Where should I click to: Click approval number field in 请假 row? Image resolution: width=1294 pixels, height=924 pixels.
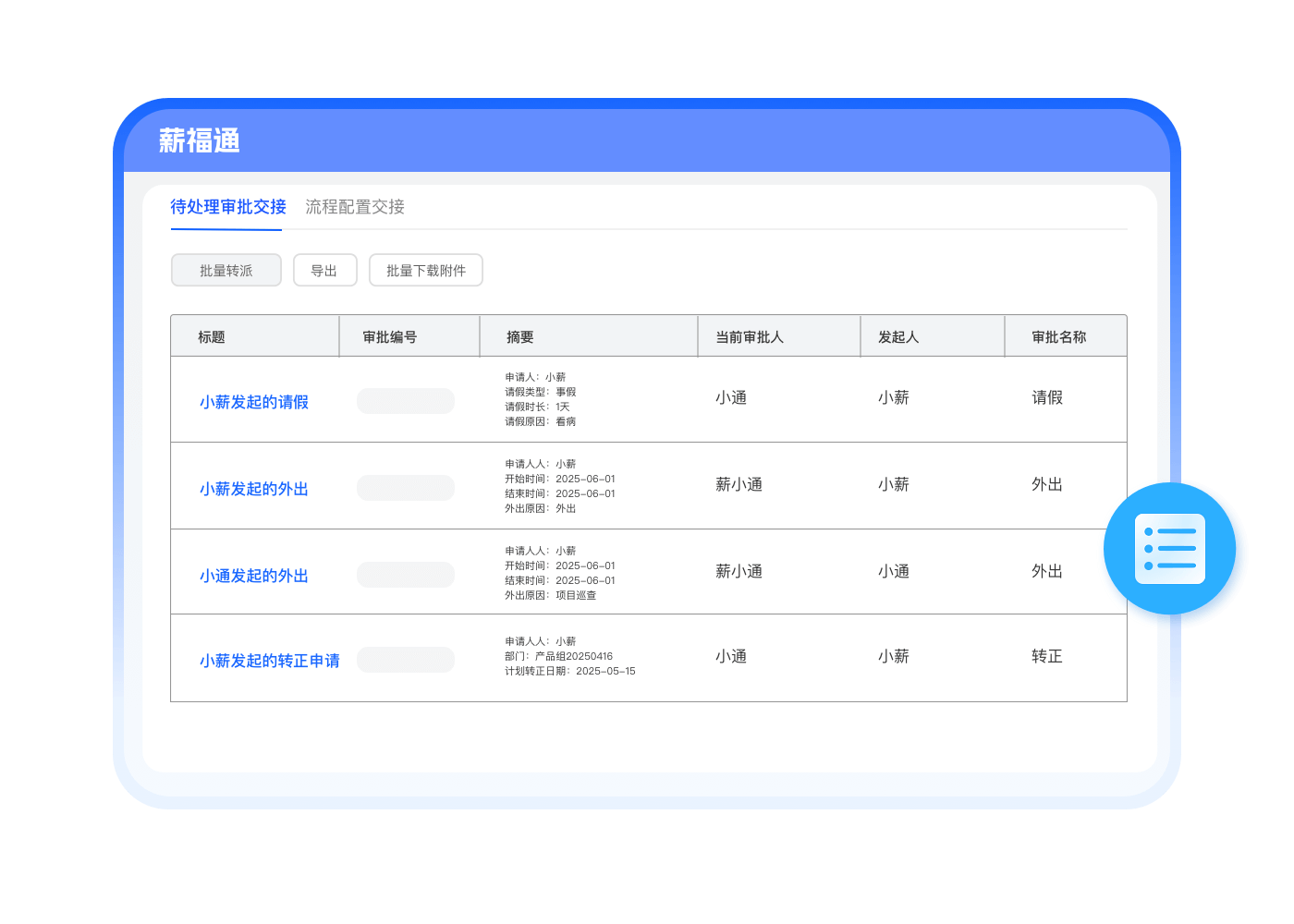(406, 401)
